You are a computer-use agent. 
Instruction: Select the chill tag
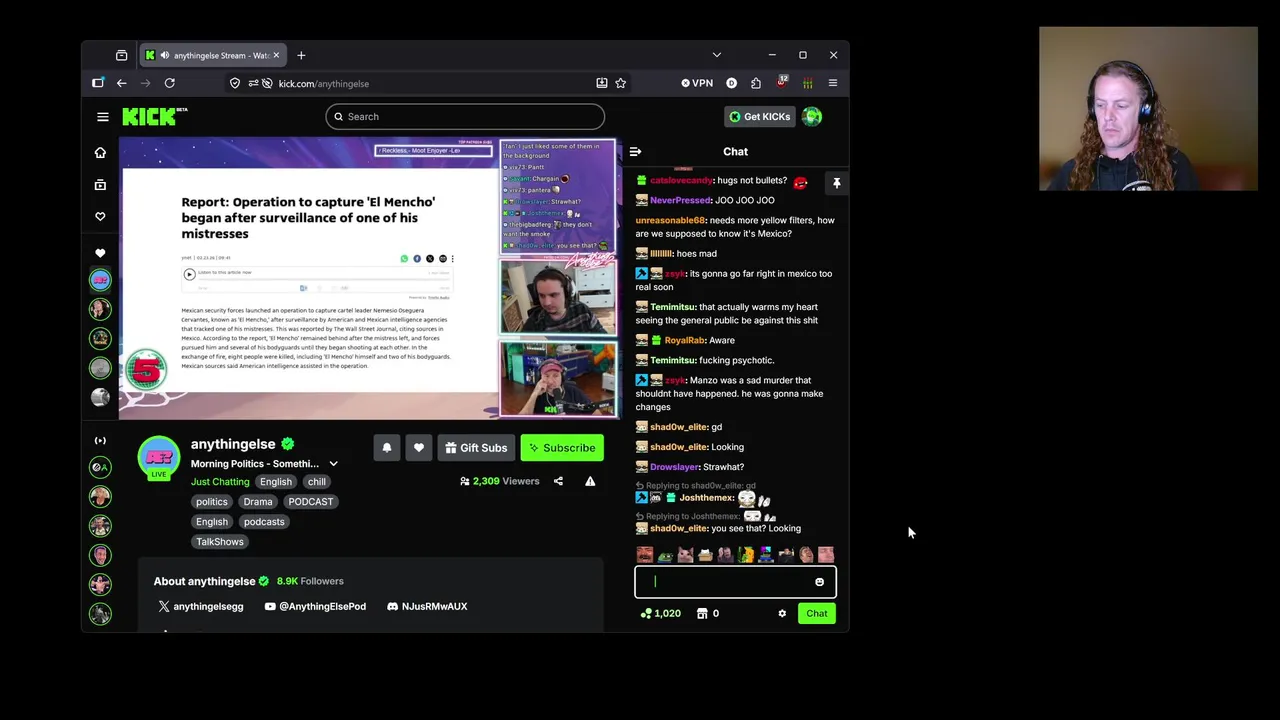point(317,482)
